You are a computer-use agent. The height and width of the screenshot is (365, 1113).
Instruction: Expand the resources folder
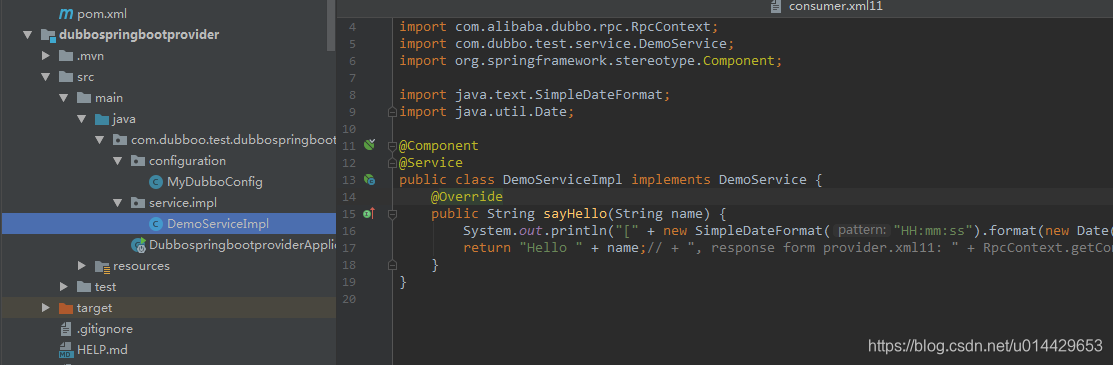click(82, 266)
